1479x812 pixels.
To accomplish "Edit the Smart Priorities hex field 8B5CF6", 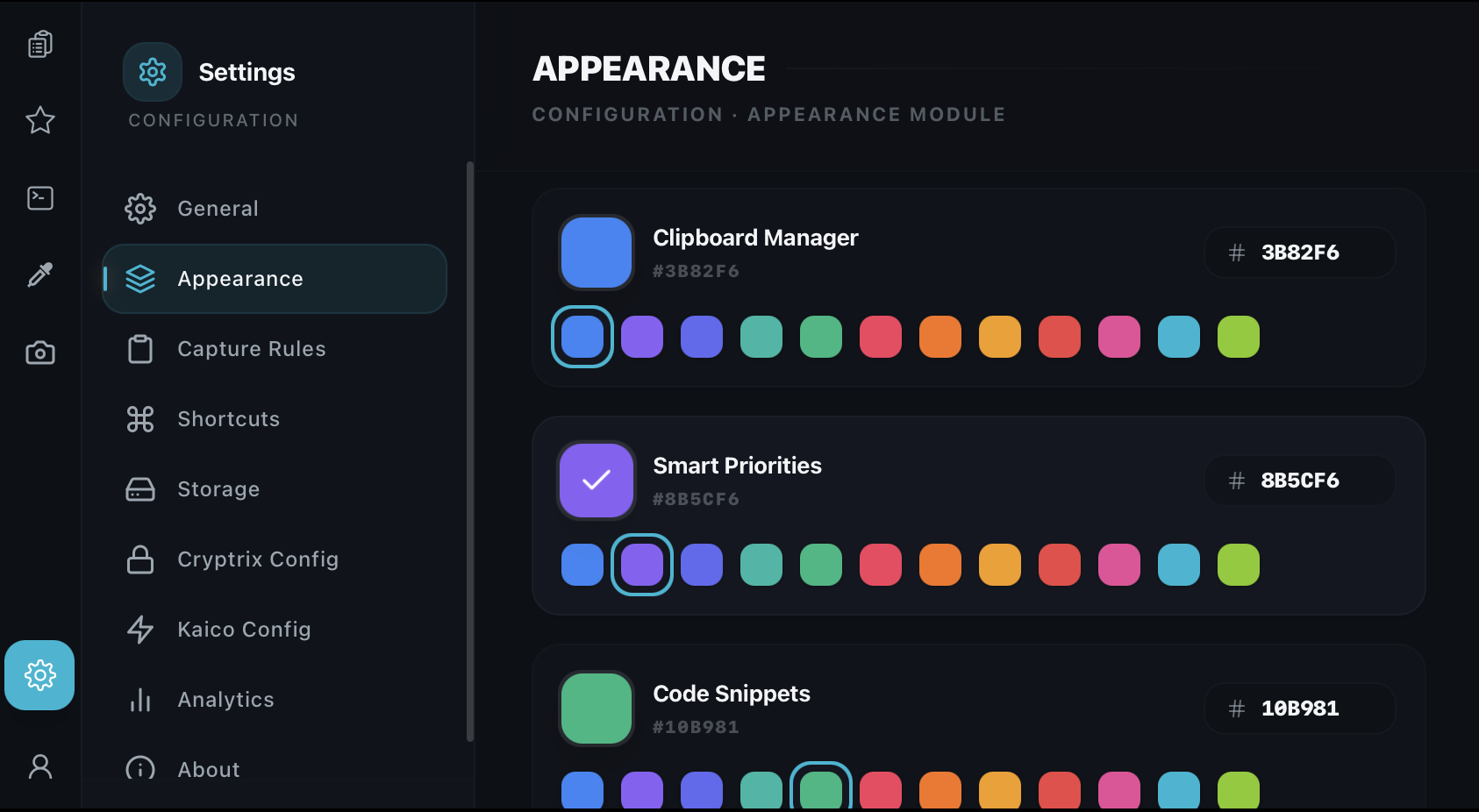I will click(x=1300, y=481).
